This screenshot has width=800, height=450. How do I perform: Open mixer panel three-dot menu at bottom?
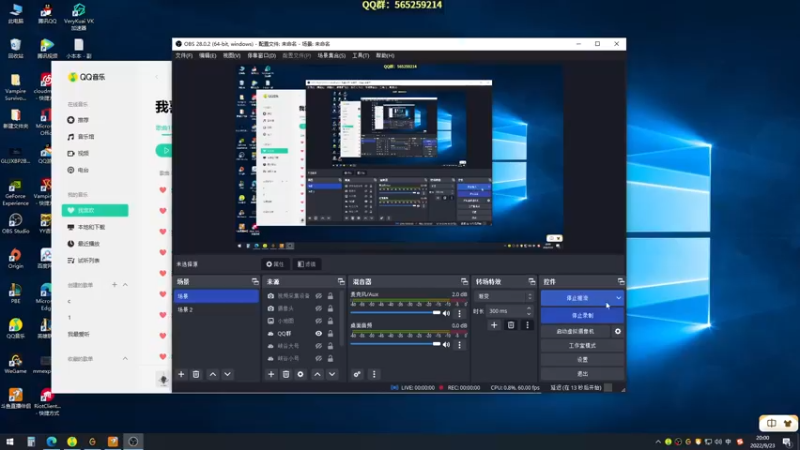coord(374,374)
